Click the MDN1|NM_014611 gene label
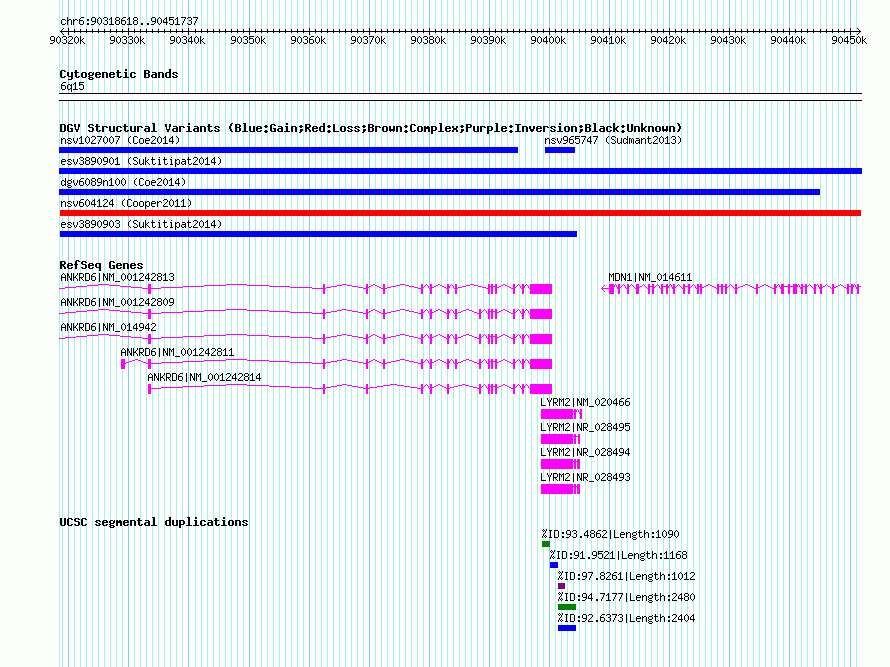 [x=650, y=278]
